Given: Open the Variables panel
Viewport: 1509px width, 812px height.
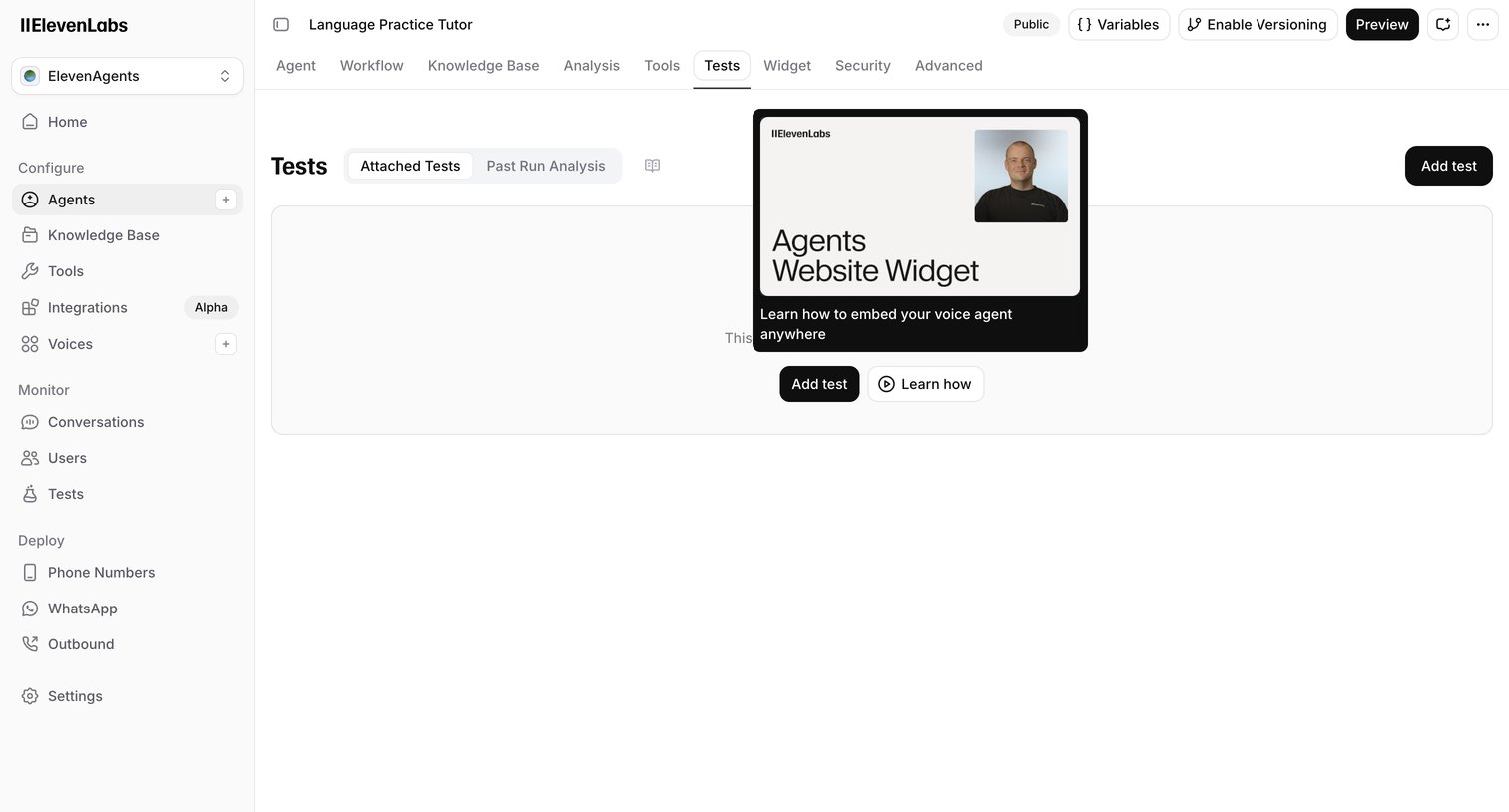Looking at the screenshot, I should pyautogui.click(x=1119, y=24).
